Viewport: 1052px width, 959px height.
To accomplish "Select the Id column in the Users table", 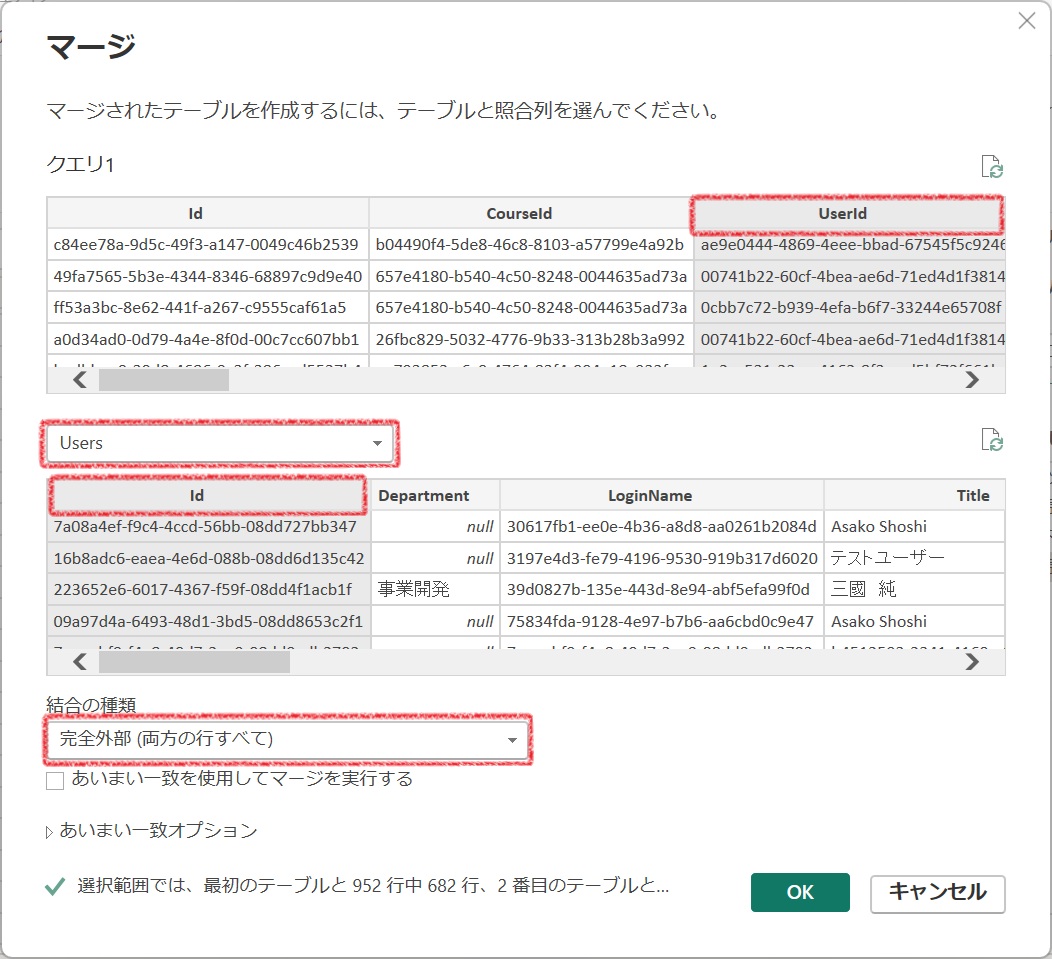I will (207, 494).
